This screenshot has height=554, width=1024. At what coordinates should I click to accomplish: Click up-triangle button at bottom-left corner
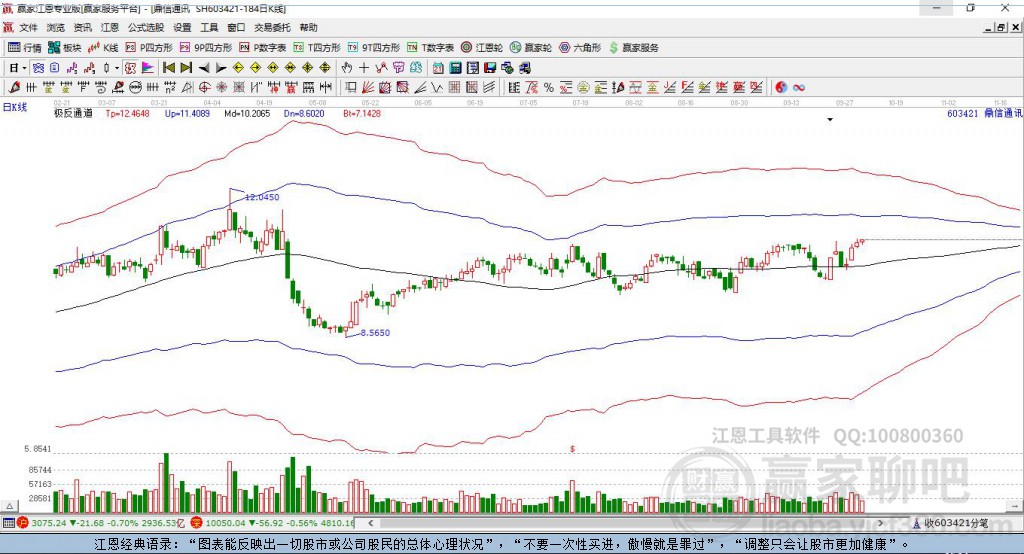(x=9, y=506)
